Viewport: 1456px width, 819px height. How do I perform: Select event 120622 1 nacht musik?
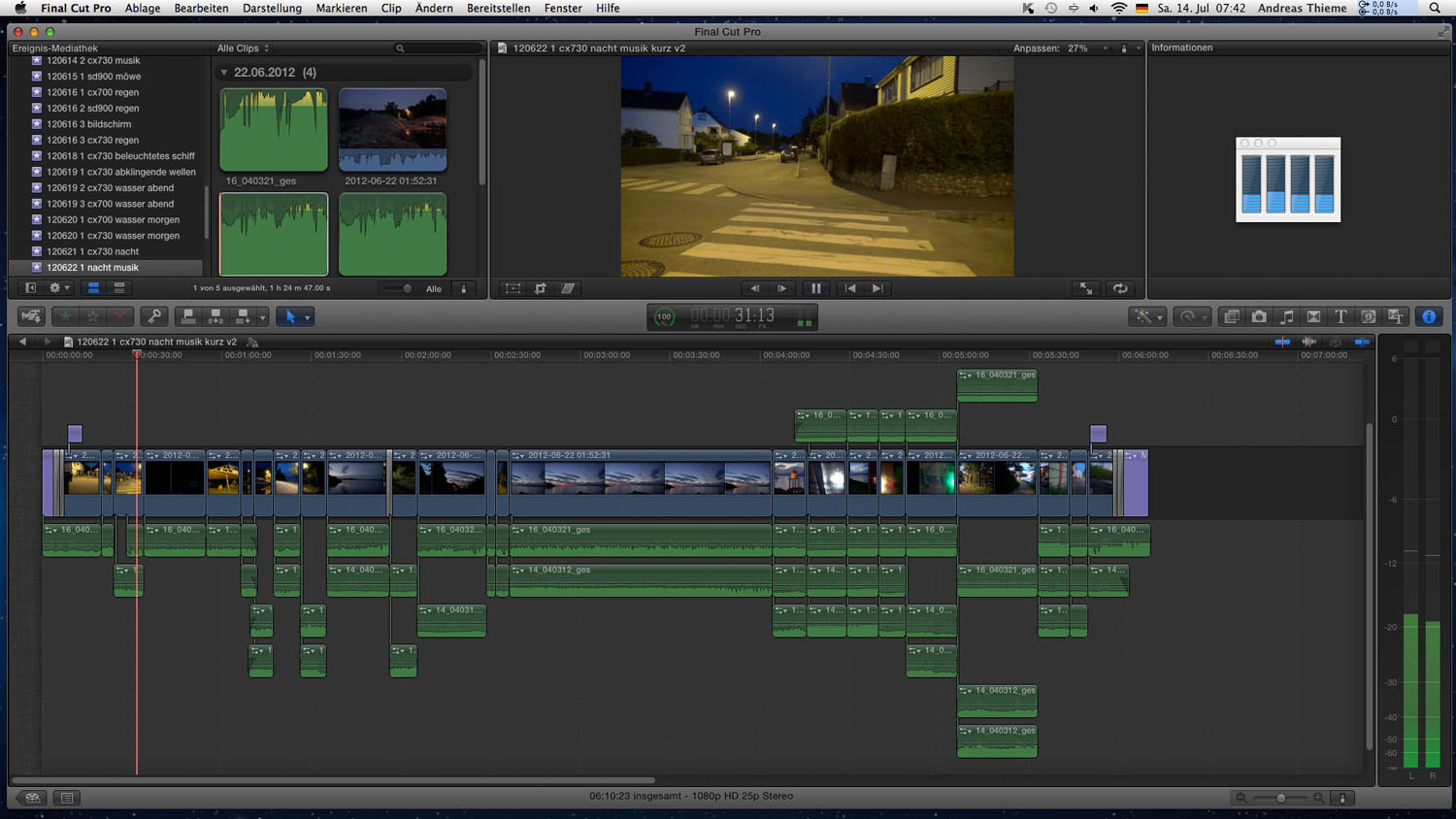(x=106, y=268)
